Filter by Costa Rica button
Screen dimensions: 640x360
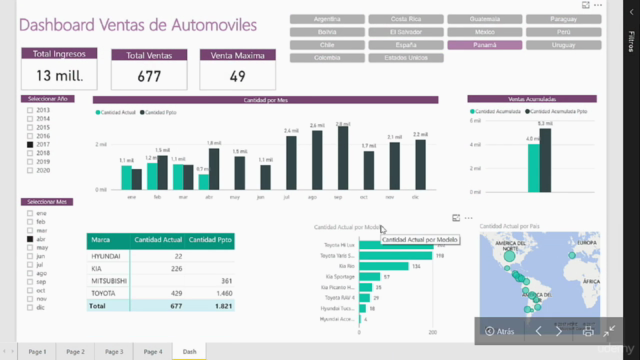point(406,19)
